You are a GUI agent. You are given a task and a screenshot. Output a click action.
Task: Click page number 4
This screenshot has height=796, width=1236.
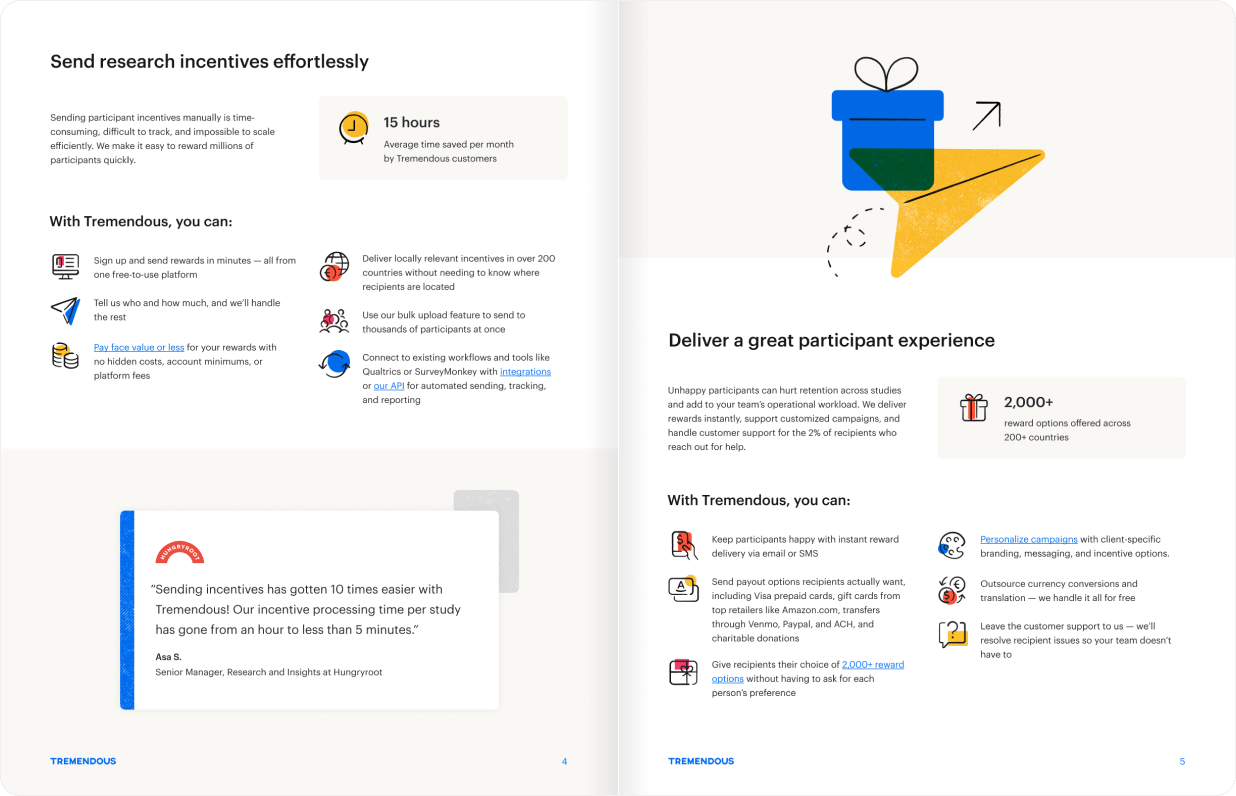(564, 761)
